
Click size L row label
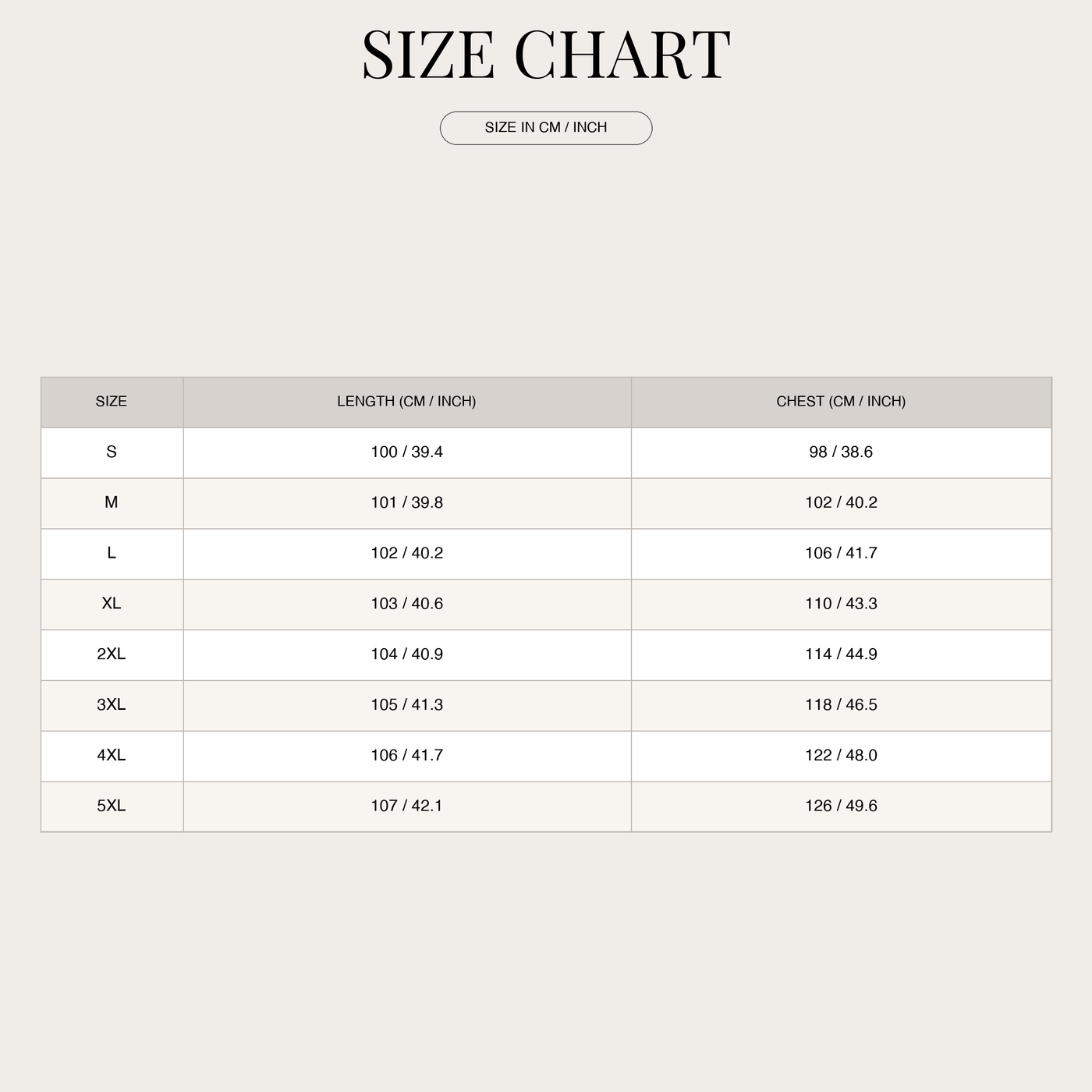click(112, 553)
